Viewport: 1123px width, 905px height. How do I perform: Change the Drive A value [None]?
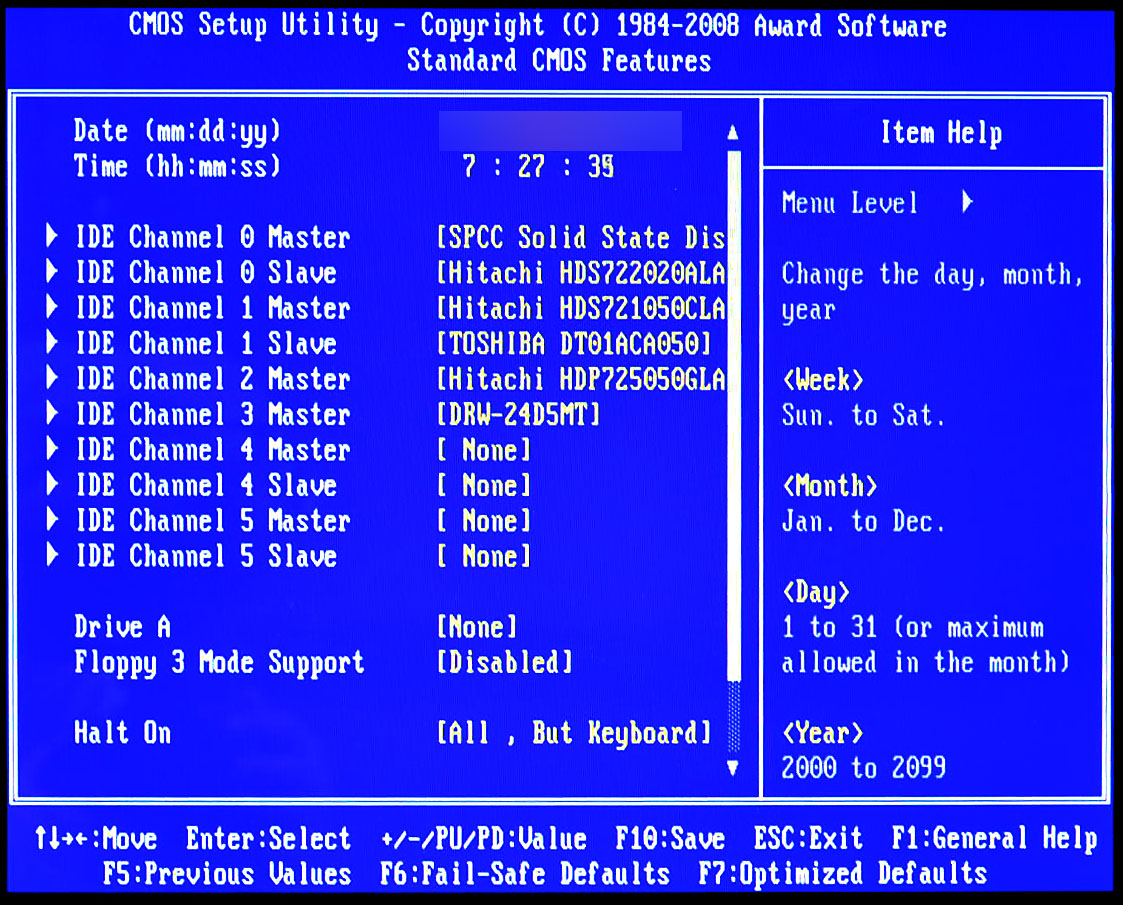(477, 627)
